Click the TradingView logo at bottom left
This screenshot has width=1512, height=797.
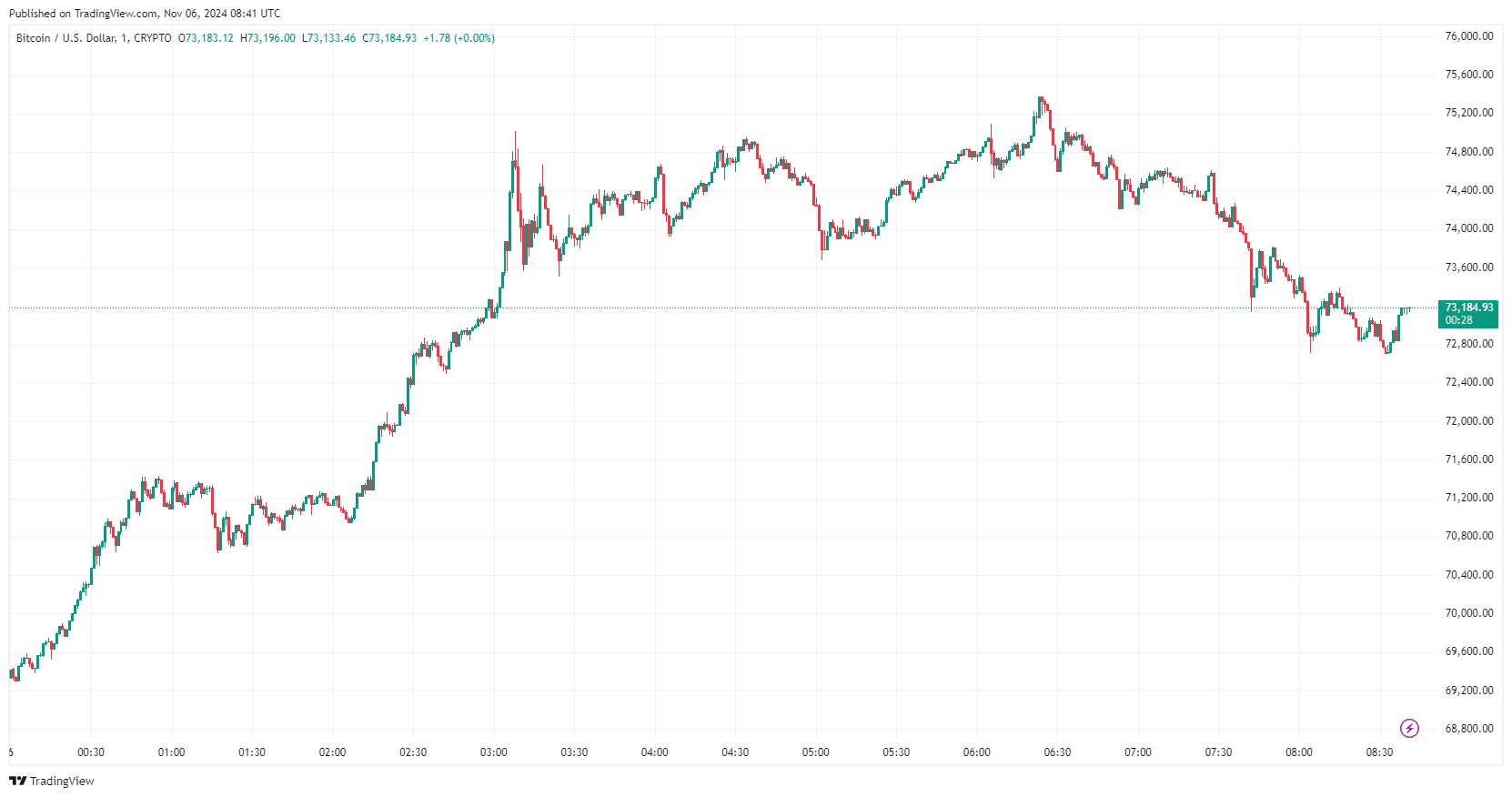(52, 781)
